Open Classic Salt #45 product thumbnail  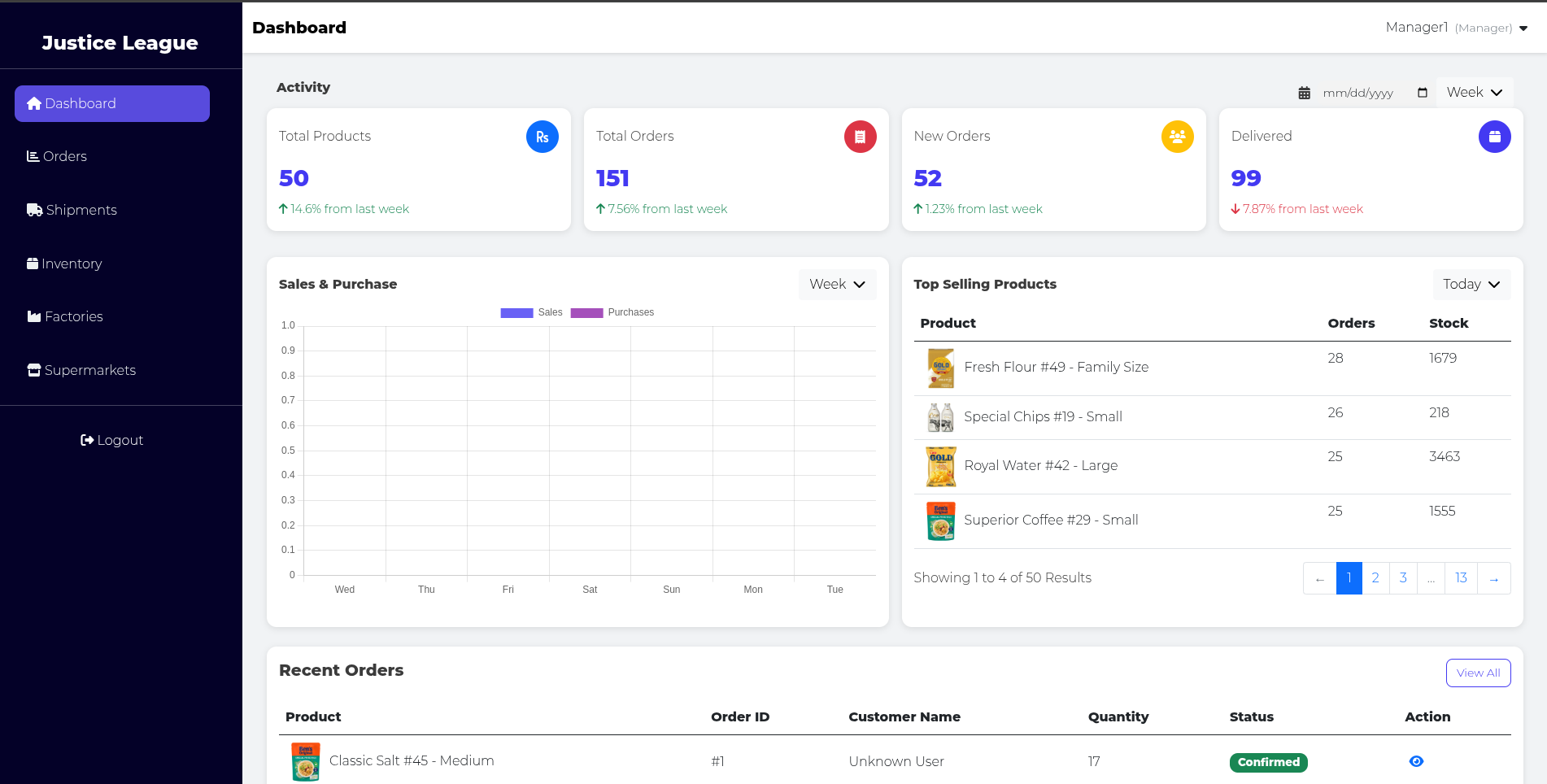306,762
